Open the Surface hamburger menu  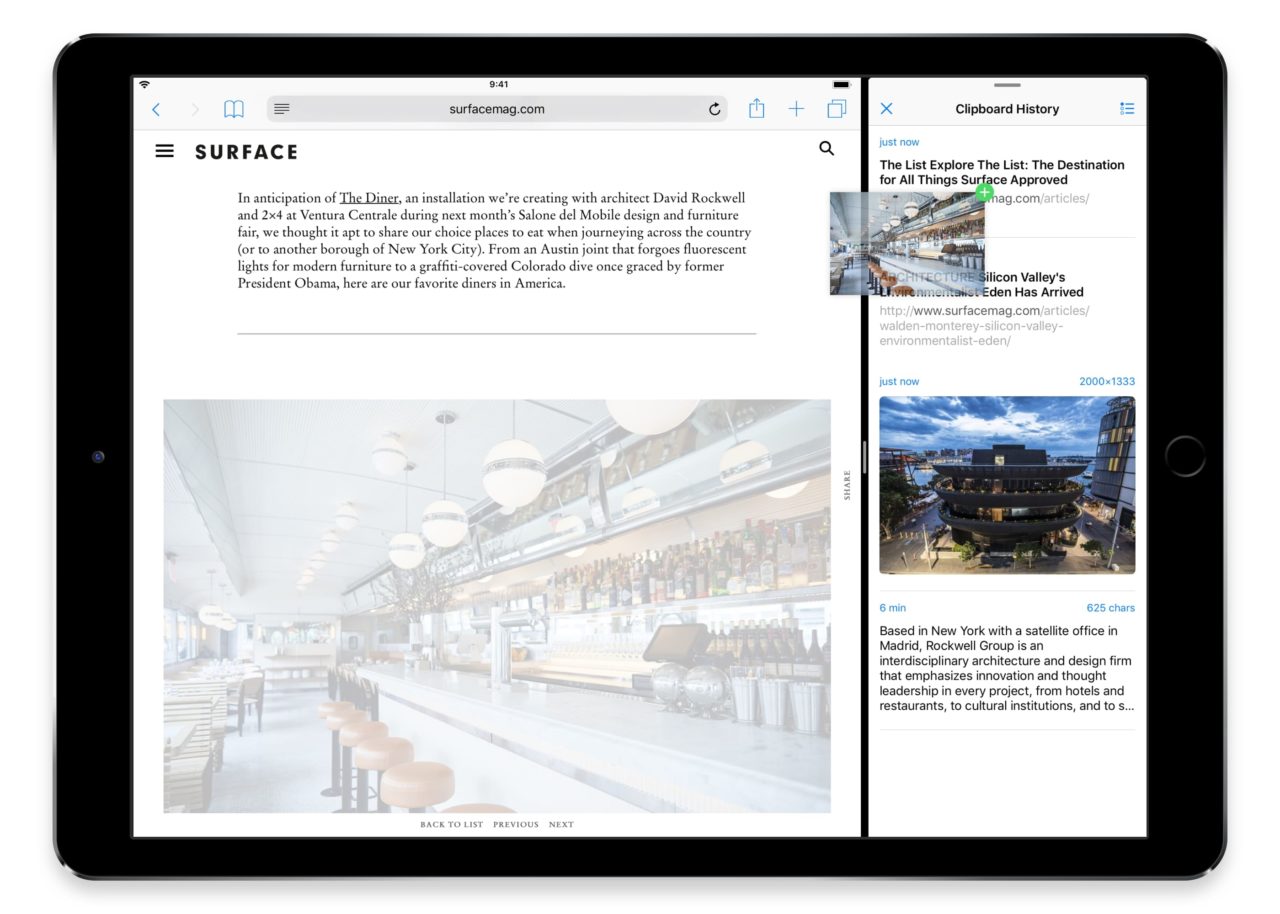(165, 151)
